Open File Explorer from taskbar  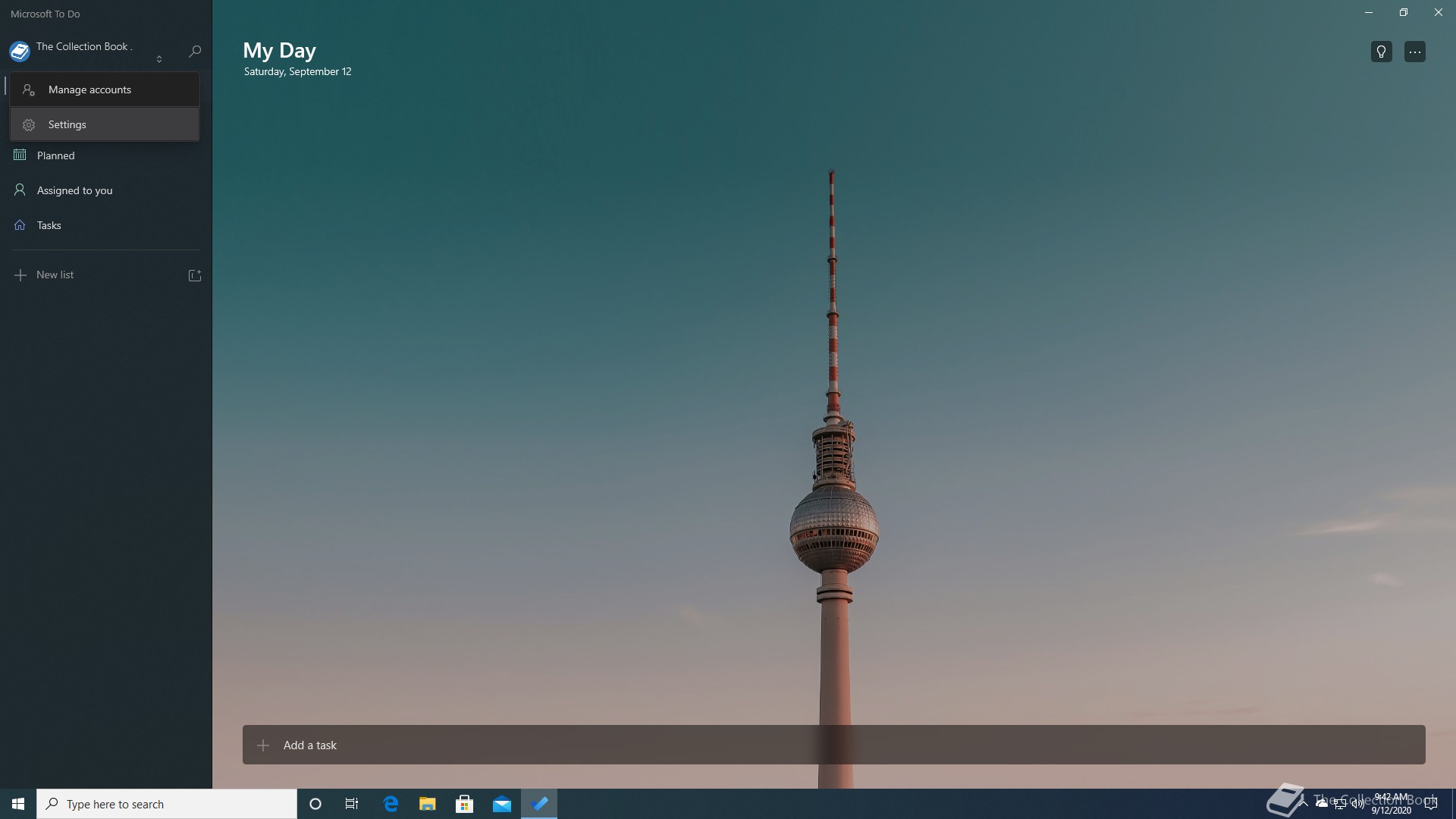428,804
